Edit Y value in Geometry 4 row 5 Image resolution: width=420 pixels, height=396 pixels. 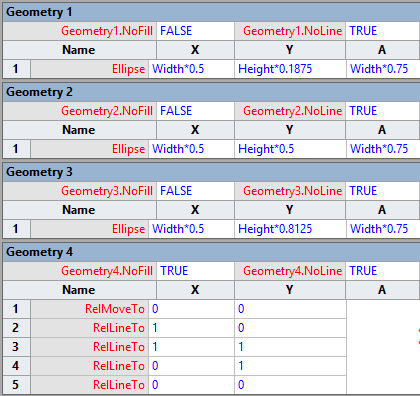(x=290, y=385)
